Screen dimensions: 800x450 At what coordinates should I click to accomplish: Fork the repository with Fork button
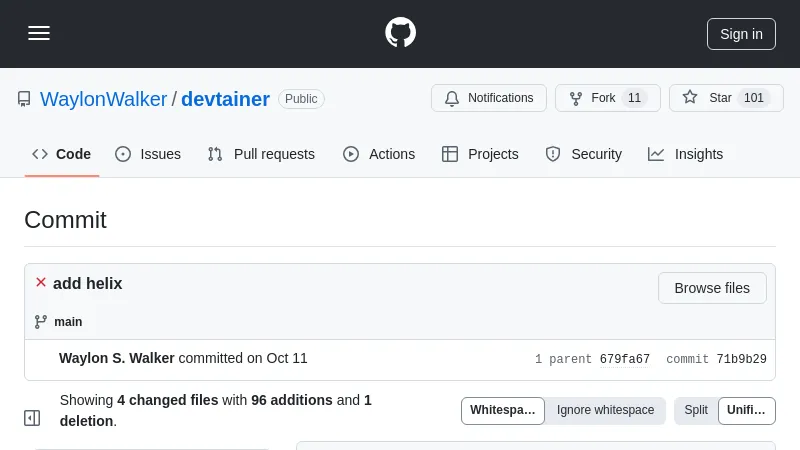607,98
